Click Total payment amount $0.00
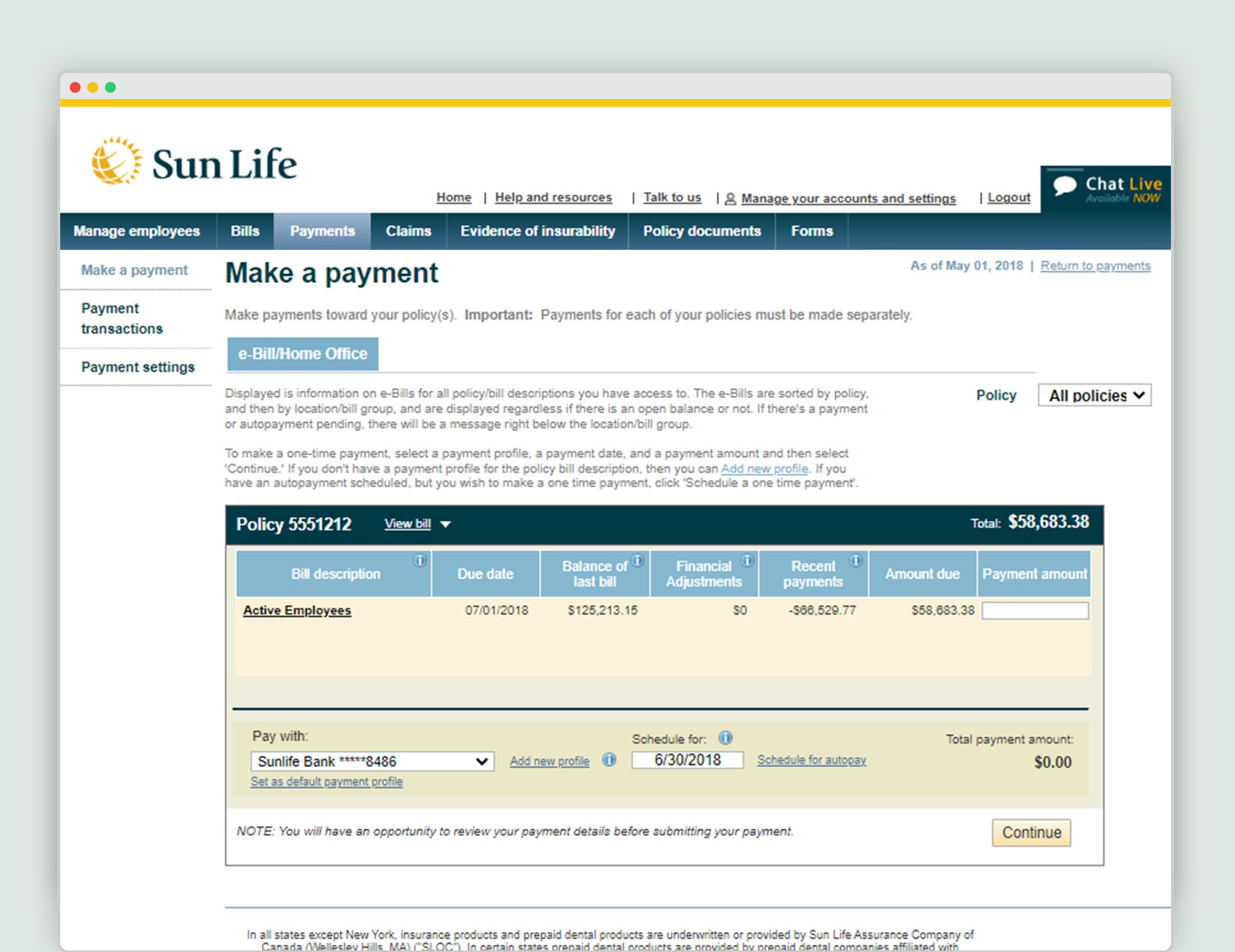1235x952 pixels. pyautogui.click(x=1053, y=762)
